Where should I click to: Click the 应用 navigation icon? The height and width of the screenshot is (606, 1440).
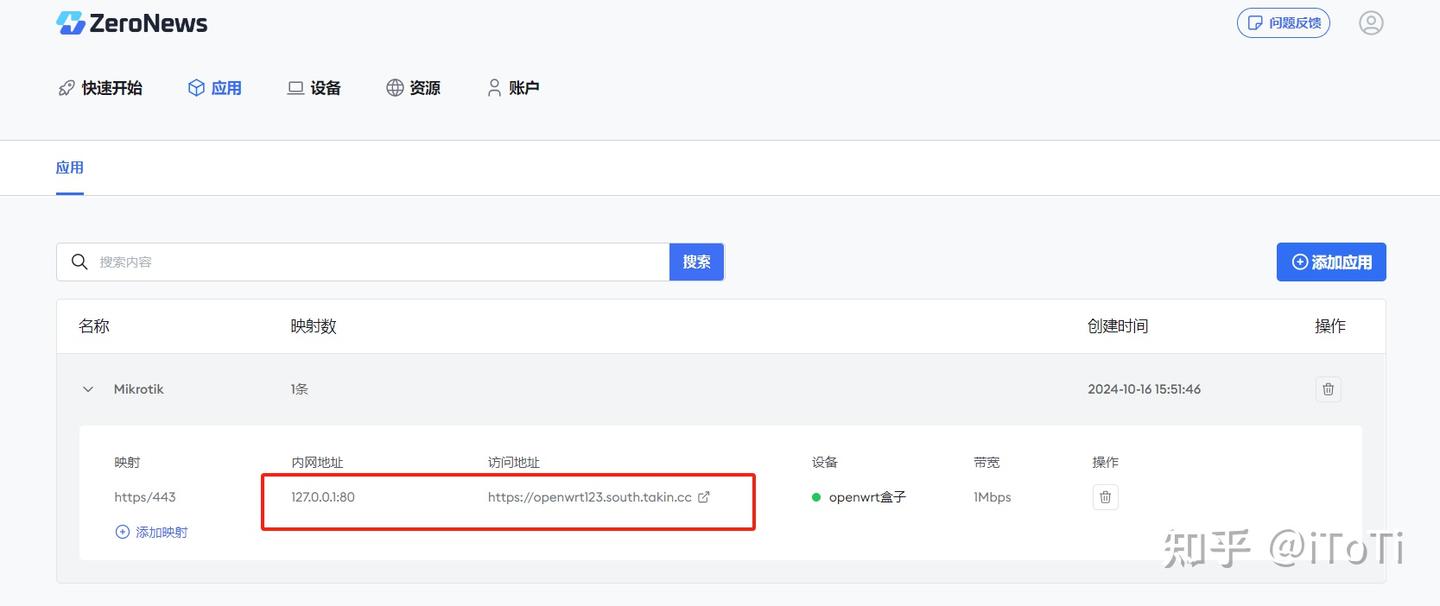click(196, 88)
